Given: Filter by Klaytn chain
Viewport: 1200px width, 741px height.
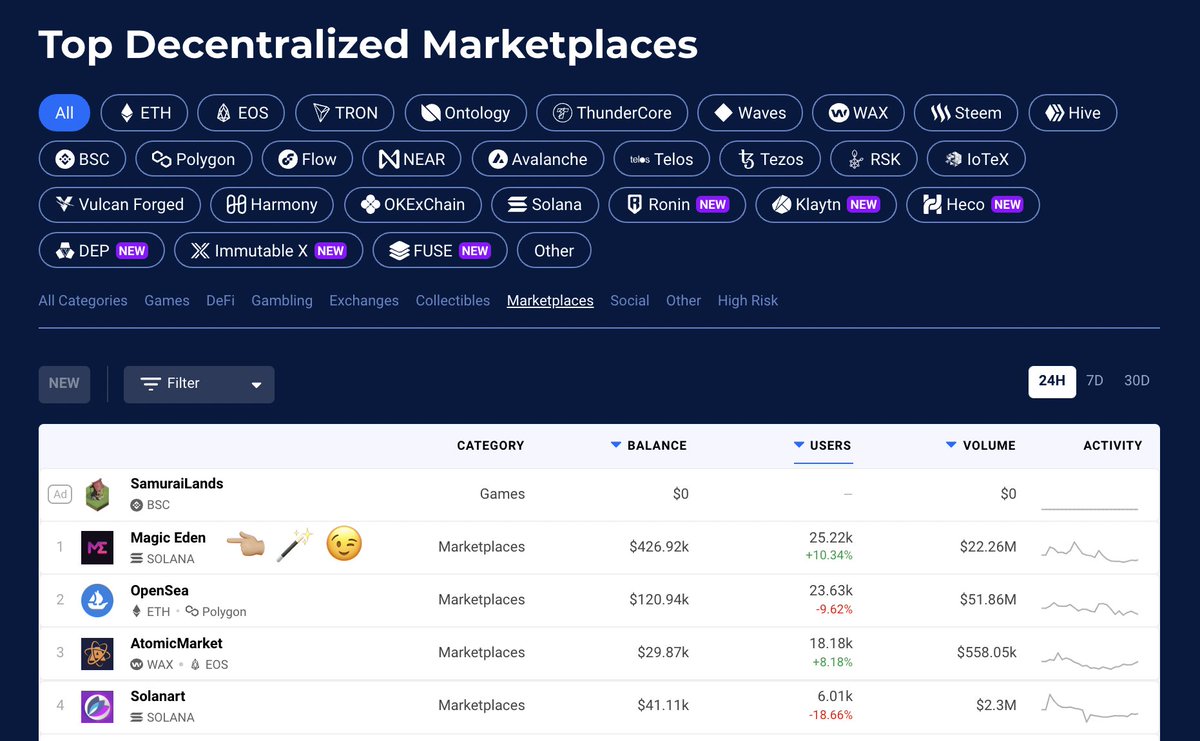Looking at the screenshot, I should (x=826, y=205).
